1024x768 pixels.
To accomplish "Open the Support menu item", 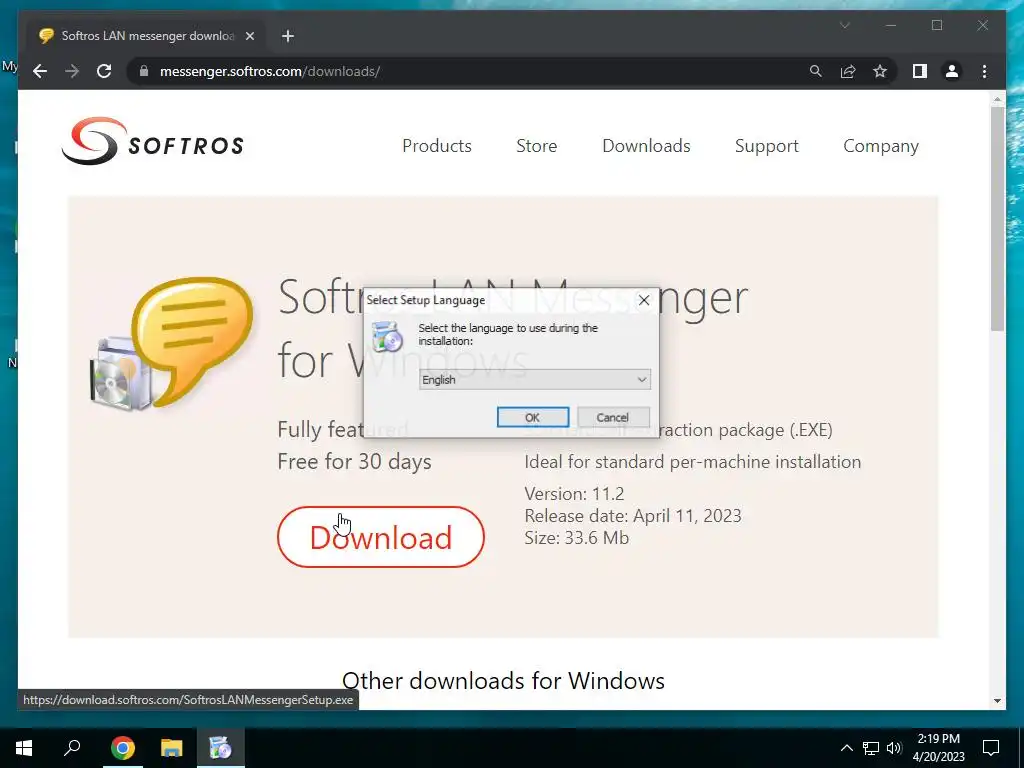I will click(x=766, y=146).
